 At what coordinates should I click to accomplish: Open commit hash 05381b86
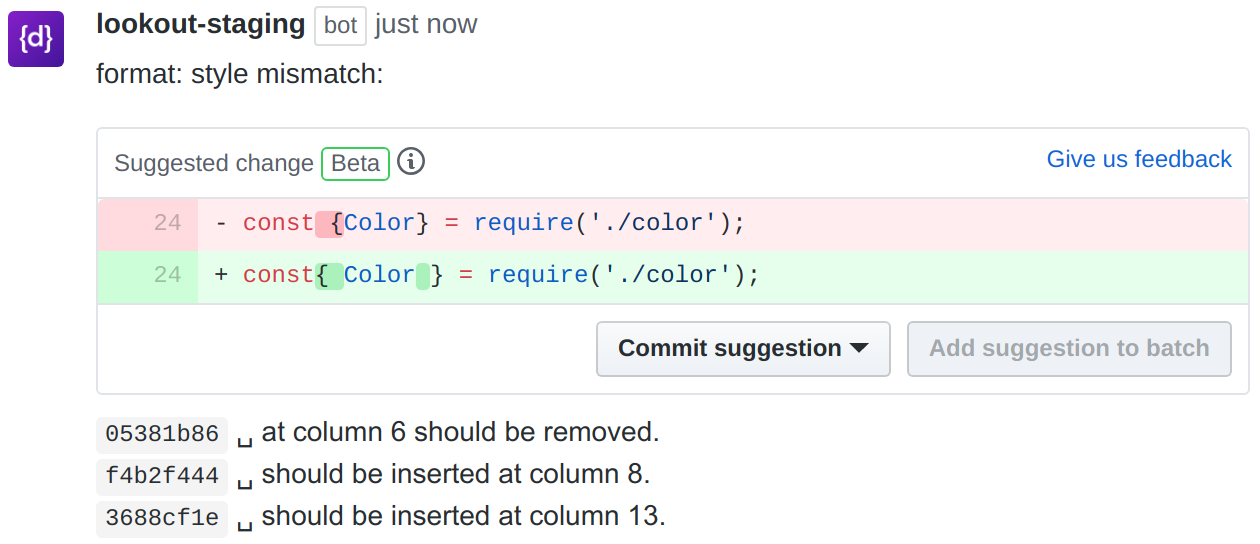coord(162,434)
